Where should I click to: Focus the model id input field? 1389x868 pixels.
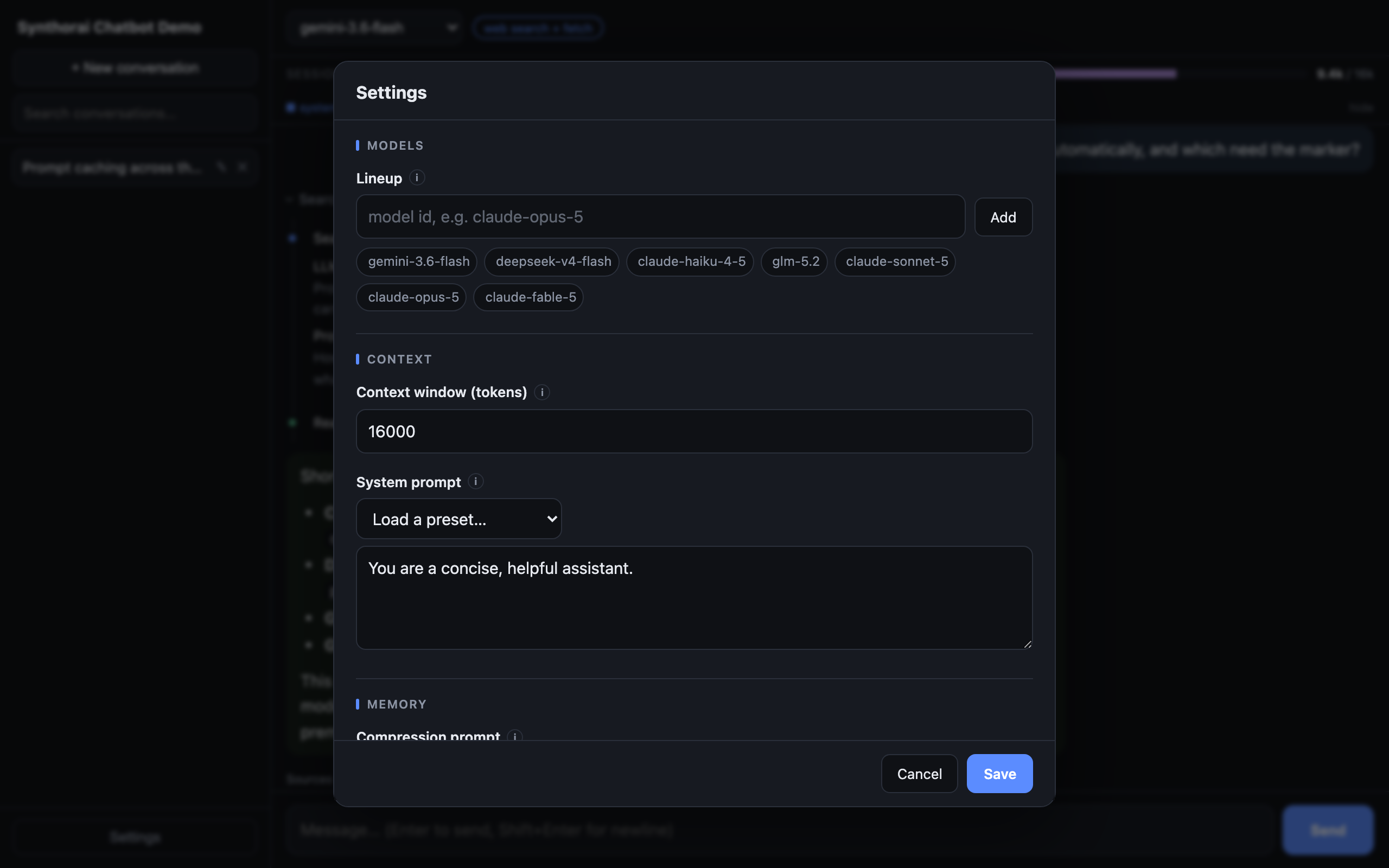660,216
